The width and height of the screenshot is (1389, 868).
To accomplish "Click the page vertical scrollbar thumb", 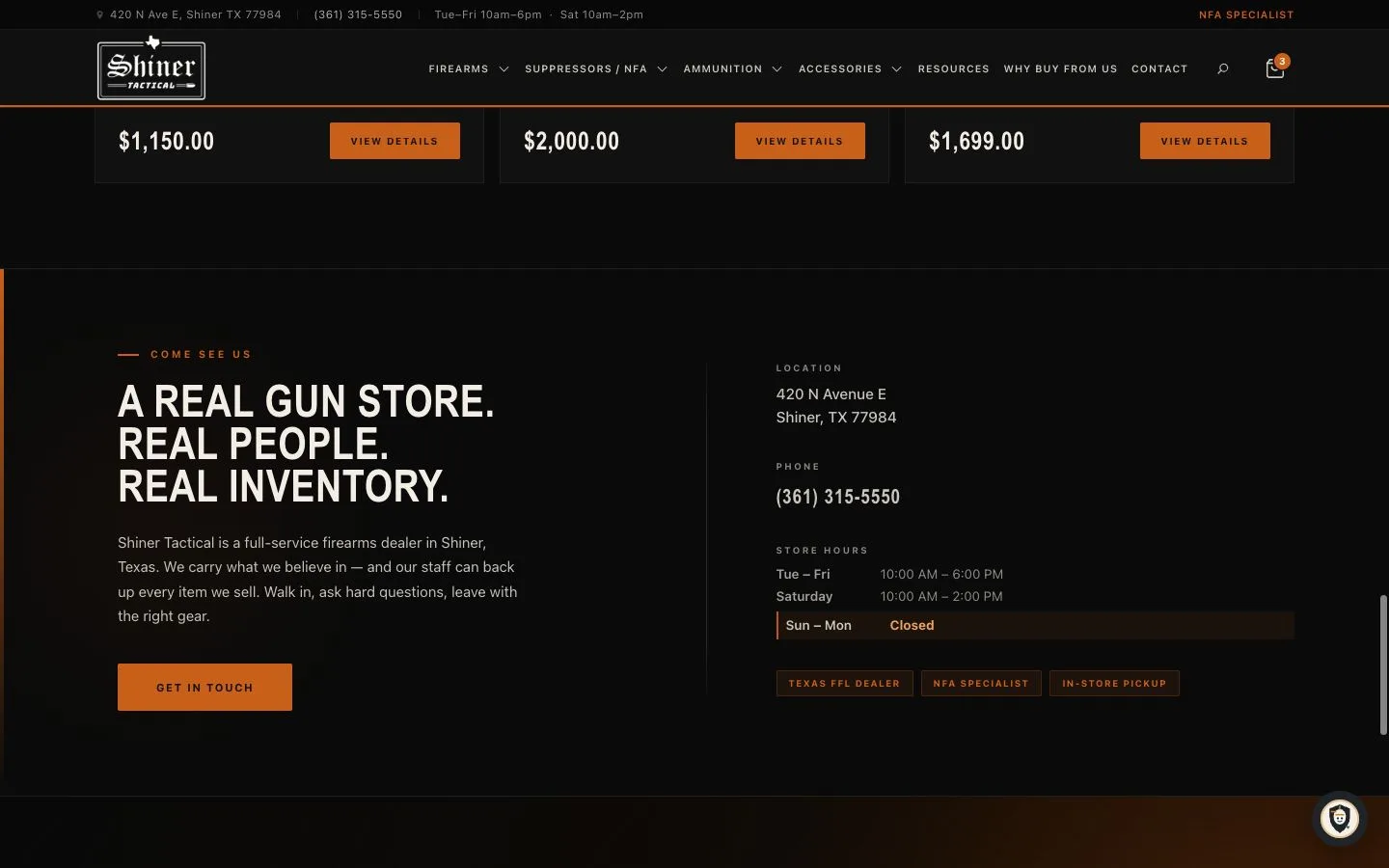I will [1383, 665].
